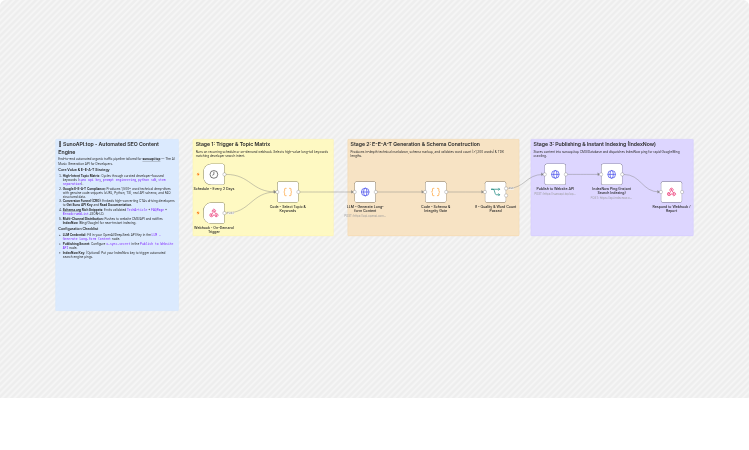749x450 pixels.
Task: Open the IndexNow Ping HTTP node
Action: [611, 174]
